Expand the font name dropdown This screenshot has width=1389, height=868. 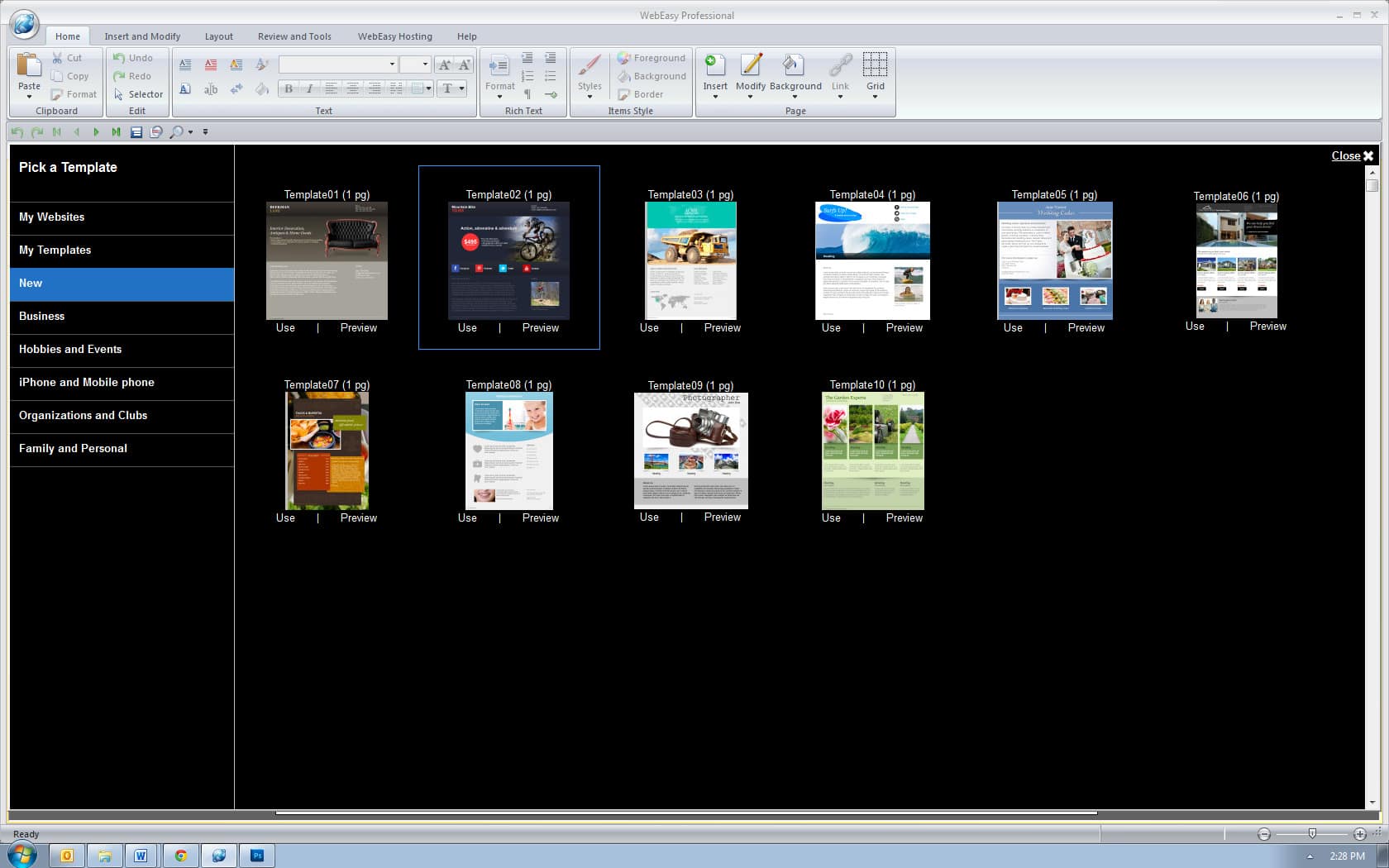coord(391,64)
